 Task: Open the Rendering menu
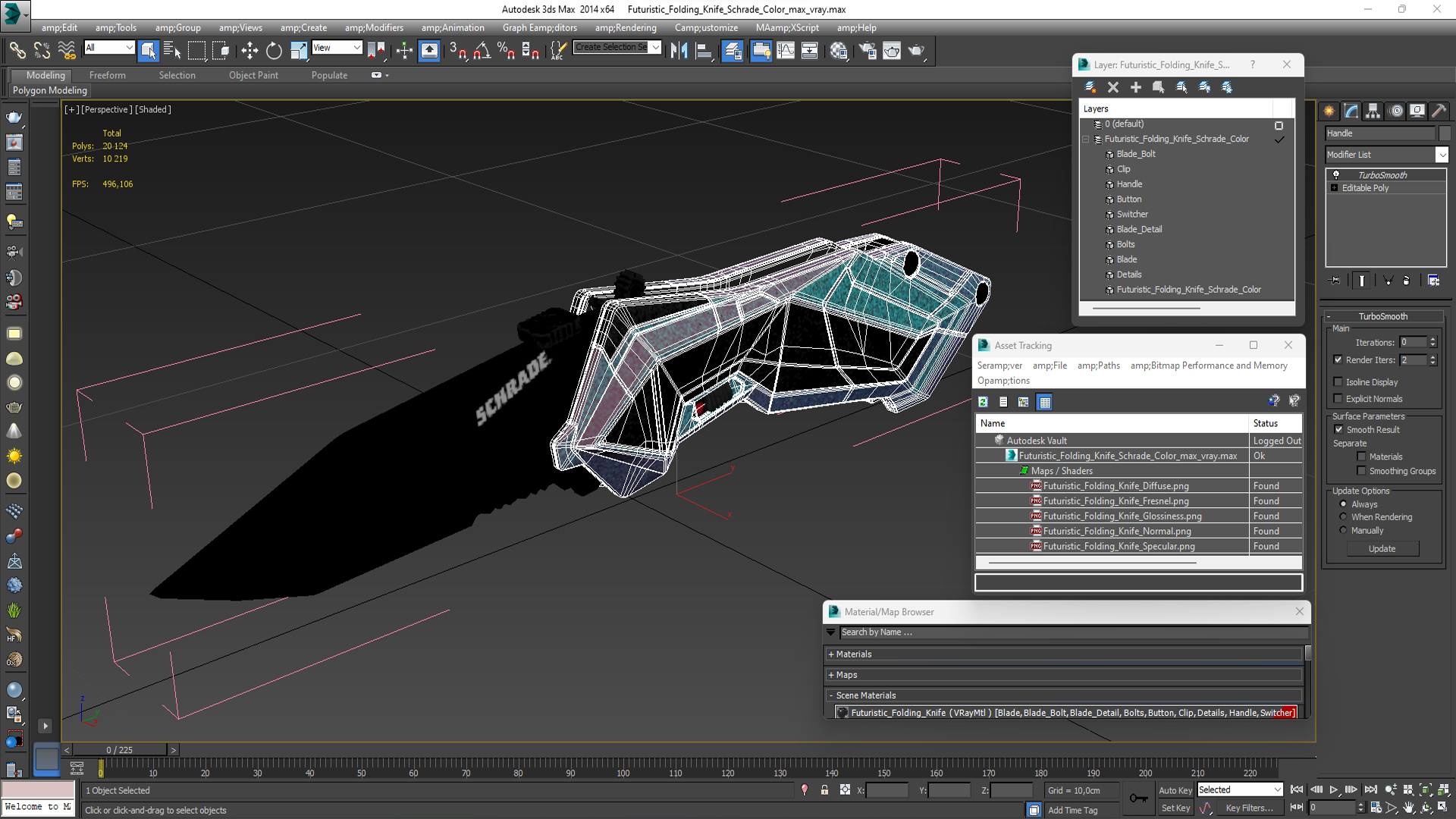(x=626, y=28)
